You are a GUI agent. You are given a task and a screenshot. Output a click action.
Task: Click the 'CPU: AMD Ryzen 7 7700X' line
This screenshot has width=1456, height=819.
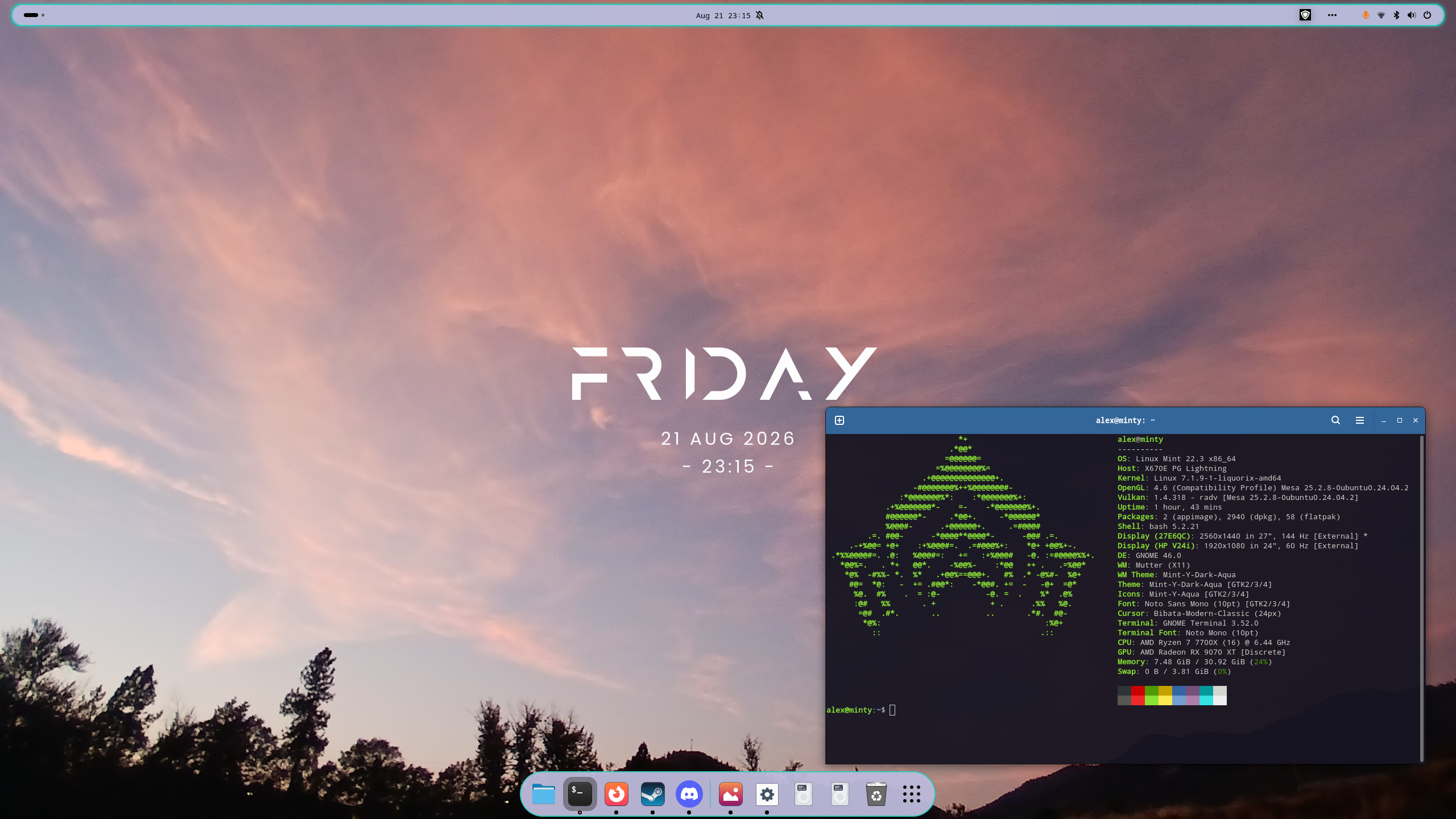tap(1203, 642)
